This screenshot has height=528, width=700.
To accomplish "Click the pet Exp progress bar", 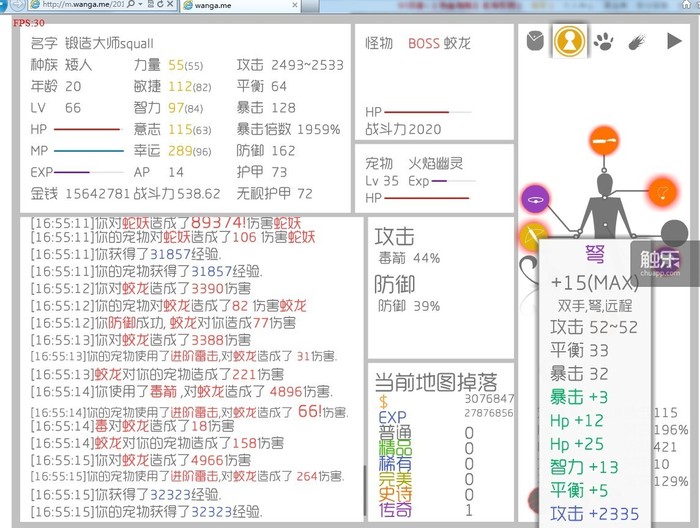I will tap(454, 181).
